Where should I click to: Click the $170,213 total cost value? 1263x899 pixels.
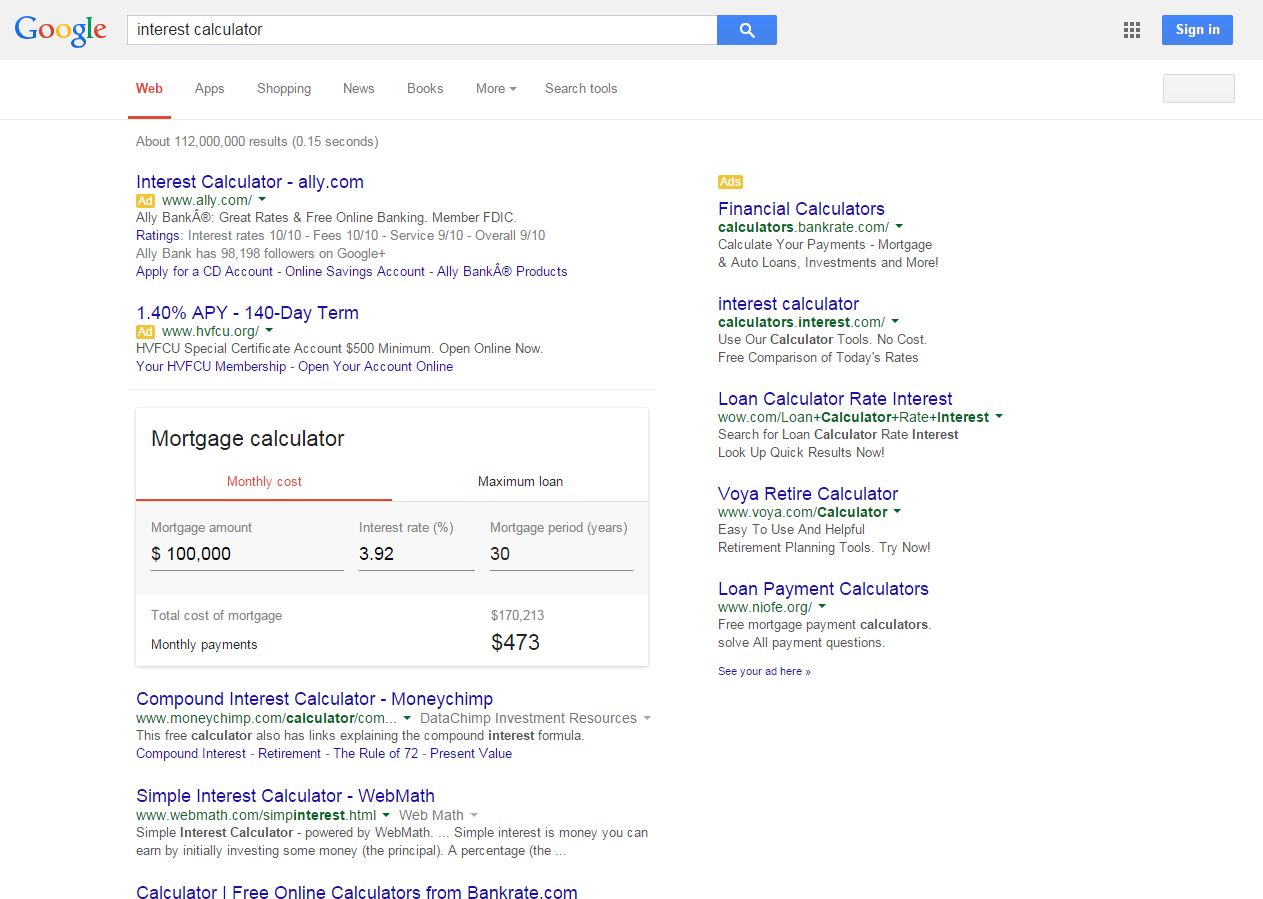pyautogui.click(x=518, y=616)
